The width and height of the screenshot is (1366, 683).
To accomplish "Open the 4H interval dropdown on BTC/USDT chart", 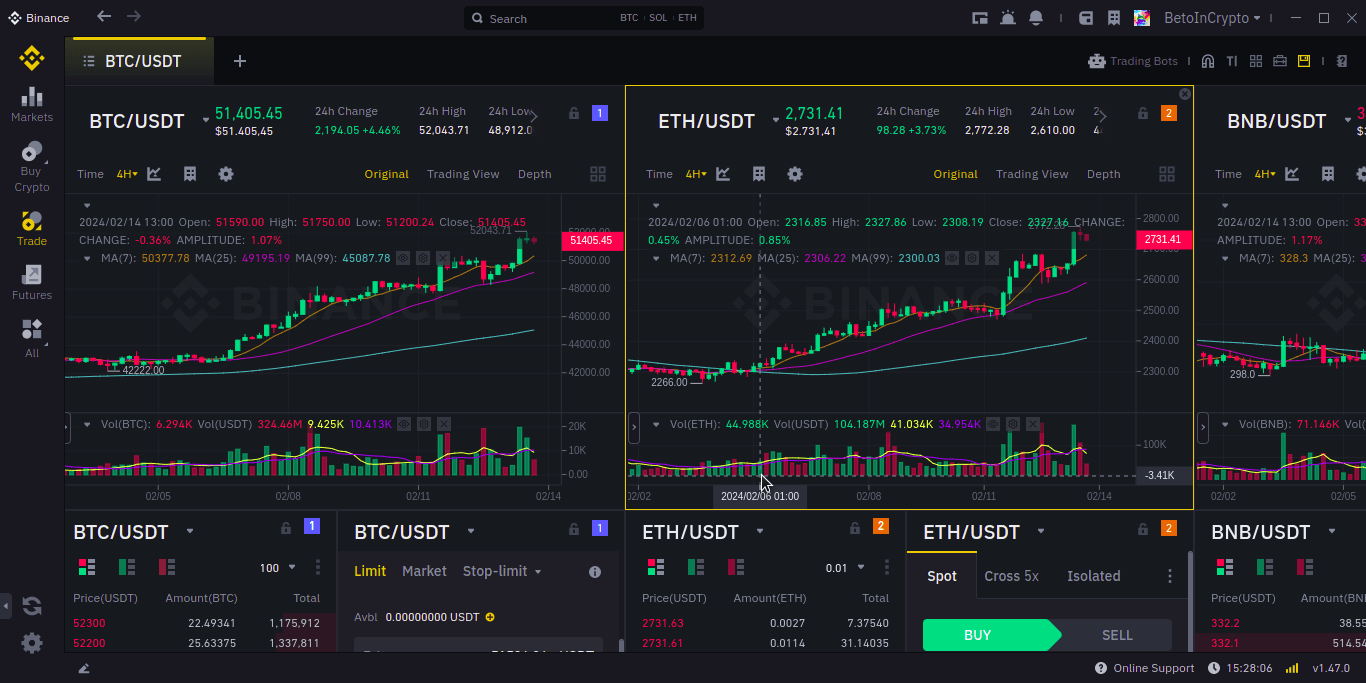I will point(127,174).
